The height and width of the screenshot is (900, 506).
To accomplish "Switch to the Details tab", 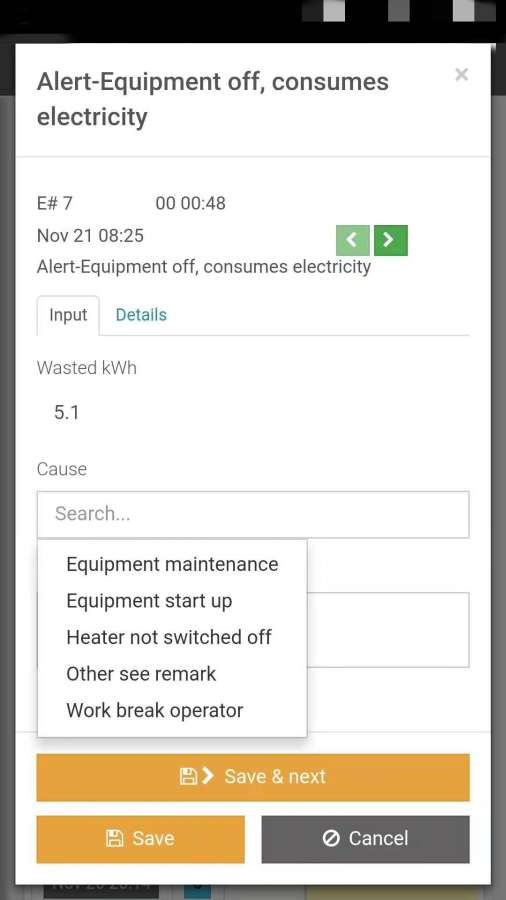I will [141, 315].
